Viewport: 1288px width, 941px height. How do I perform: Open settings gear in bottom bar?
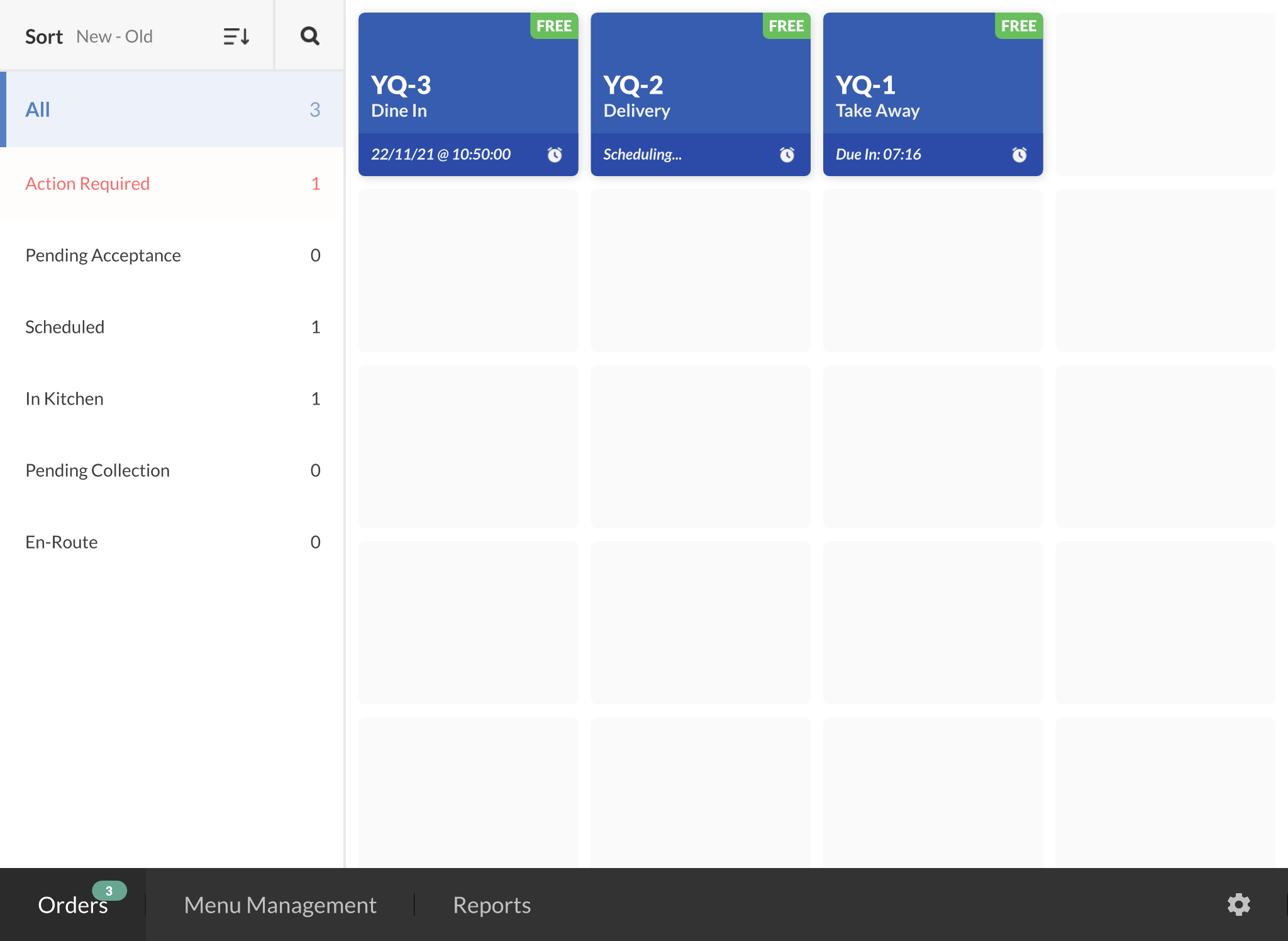point(1238,905)
